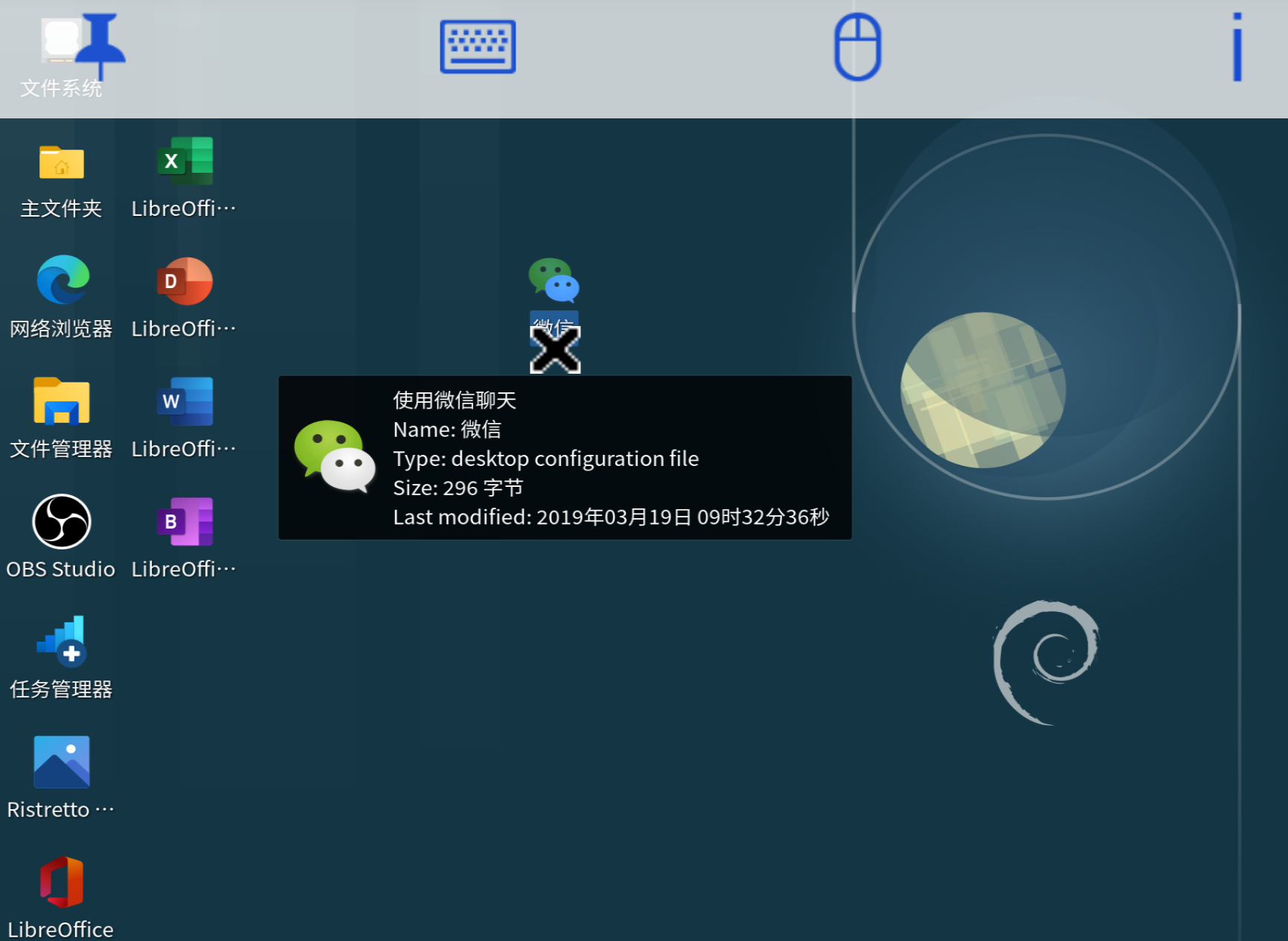This screenshot has height=941, width=1288.
Task: Click the Ristretto label text
Action: 61,810
